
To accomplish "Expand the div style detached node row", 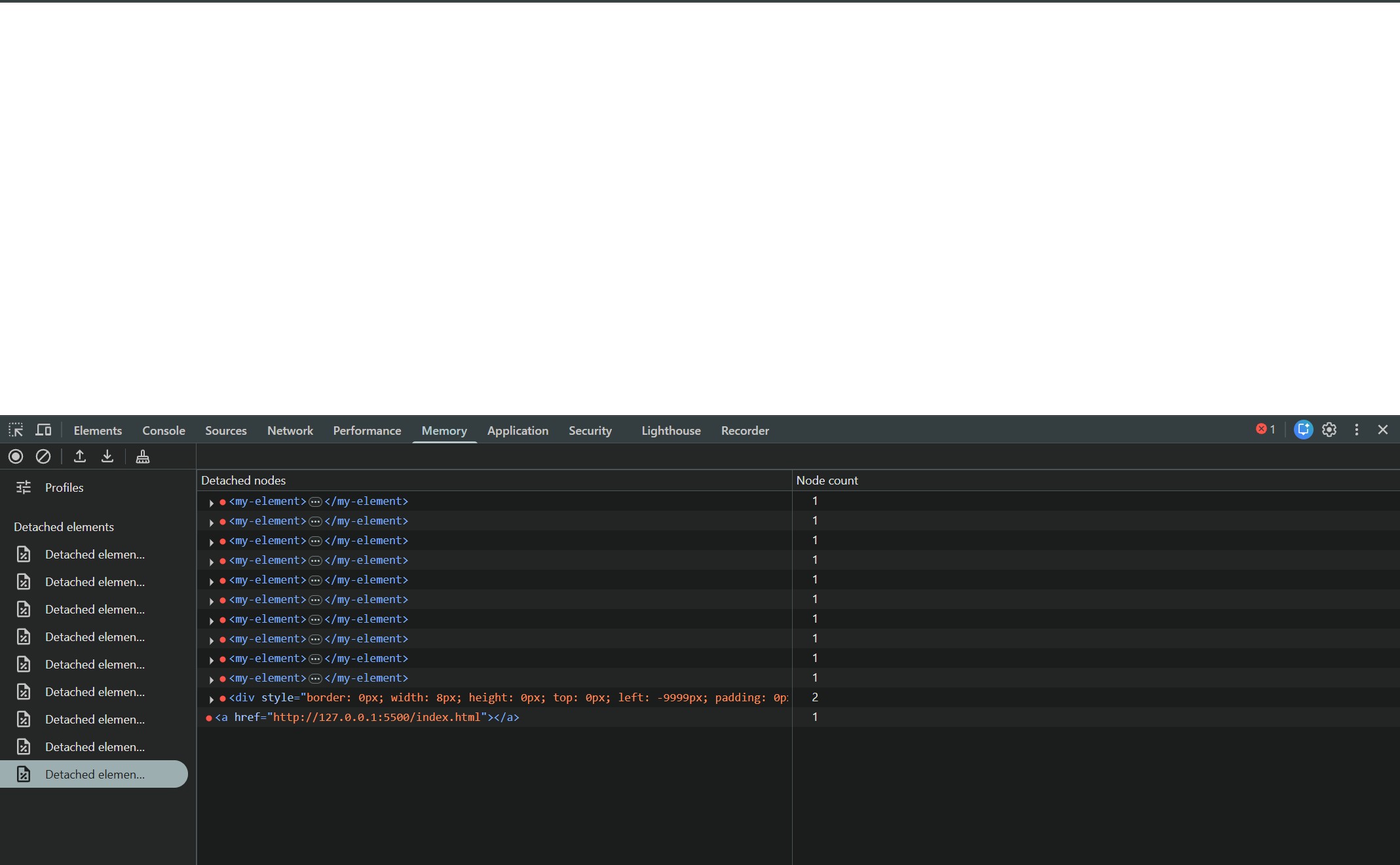I will tap(211, 699).
